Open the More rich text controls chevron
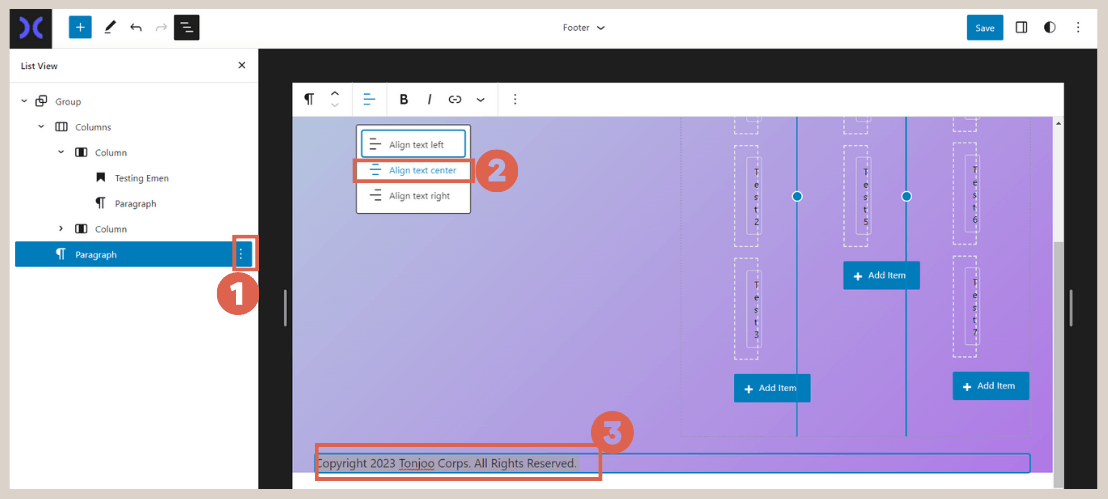 [x=480, y=99]
